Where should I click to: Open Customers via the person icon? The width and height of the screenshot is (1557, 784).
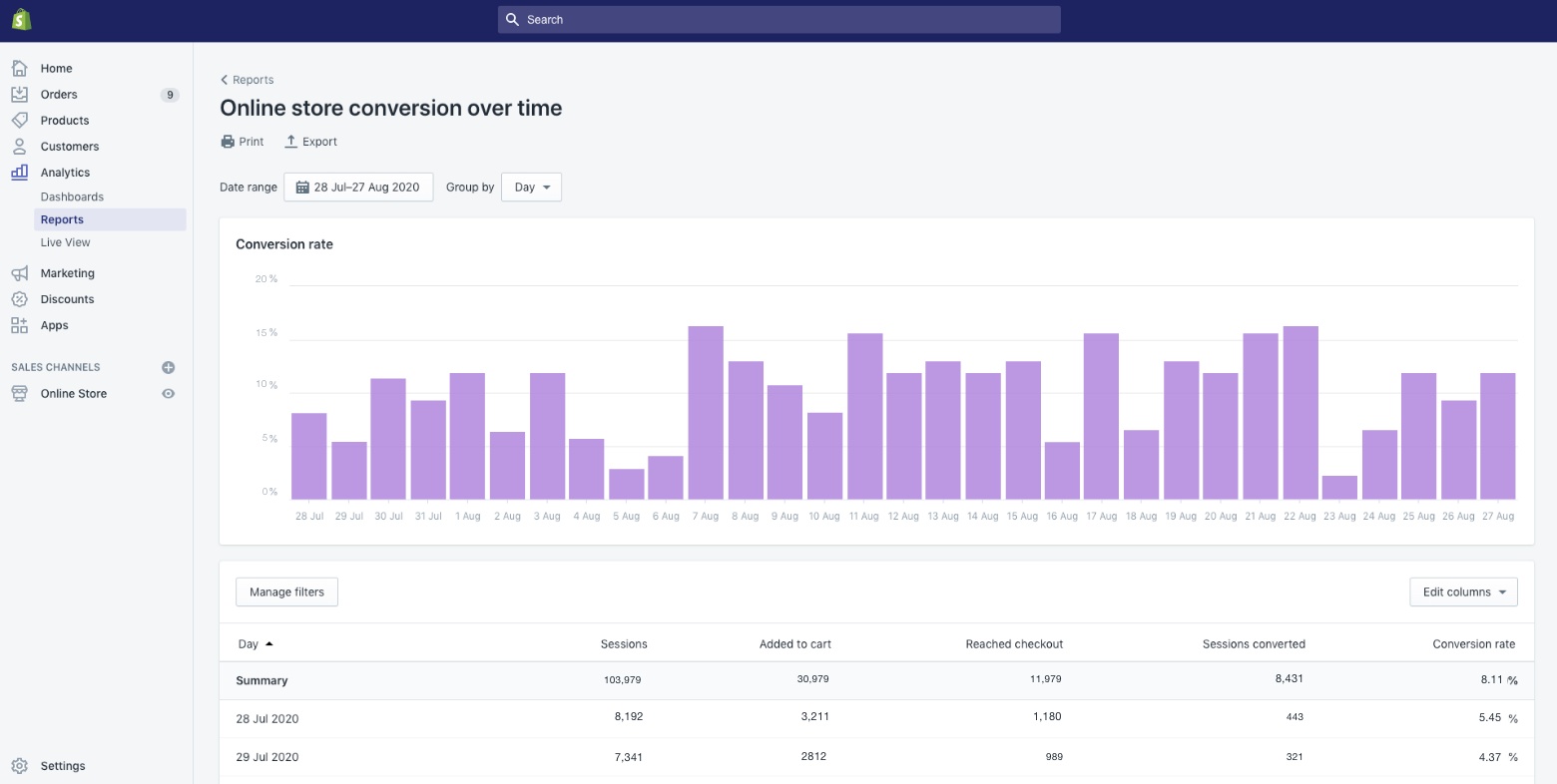tap(19, 146)
